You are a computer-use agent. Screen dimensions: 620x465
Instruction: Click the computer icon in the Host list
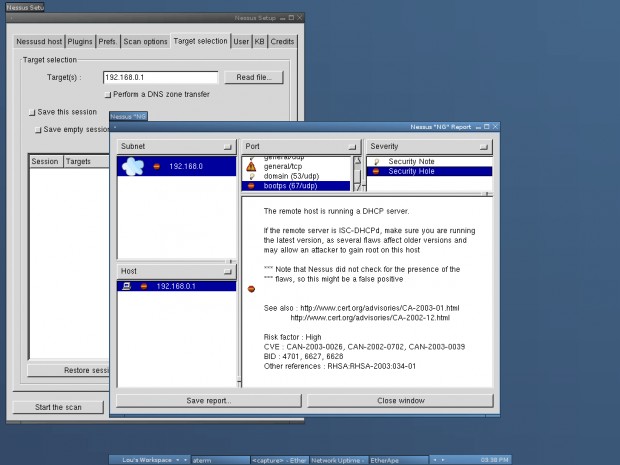pos(126,286)
